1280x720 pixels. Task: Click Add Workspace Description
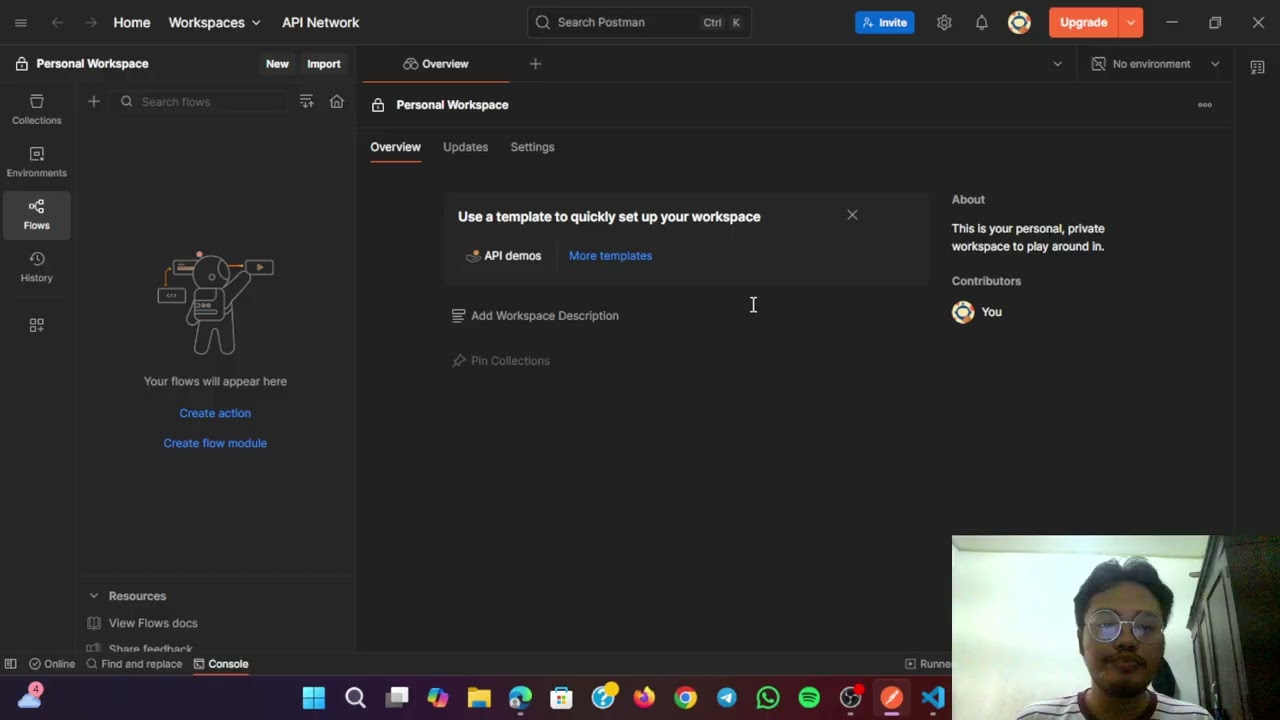[x=535, y=316]
